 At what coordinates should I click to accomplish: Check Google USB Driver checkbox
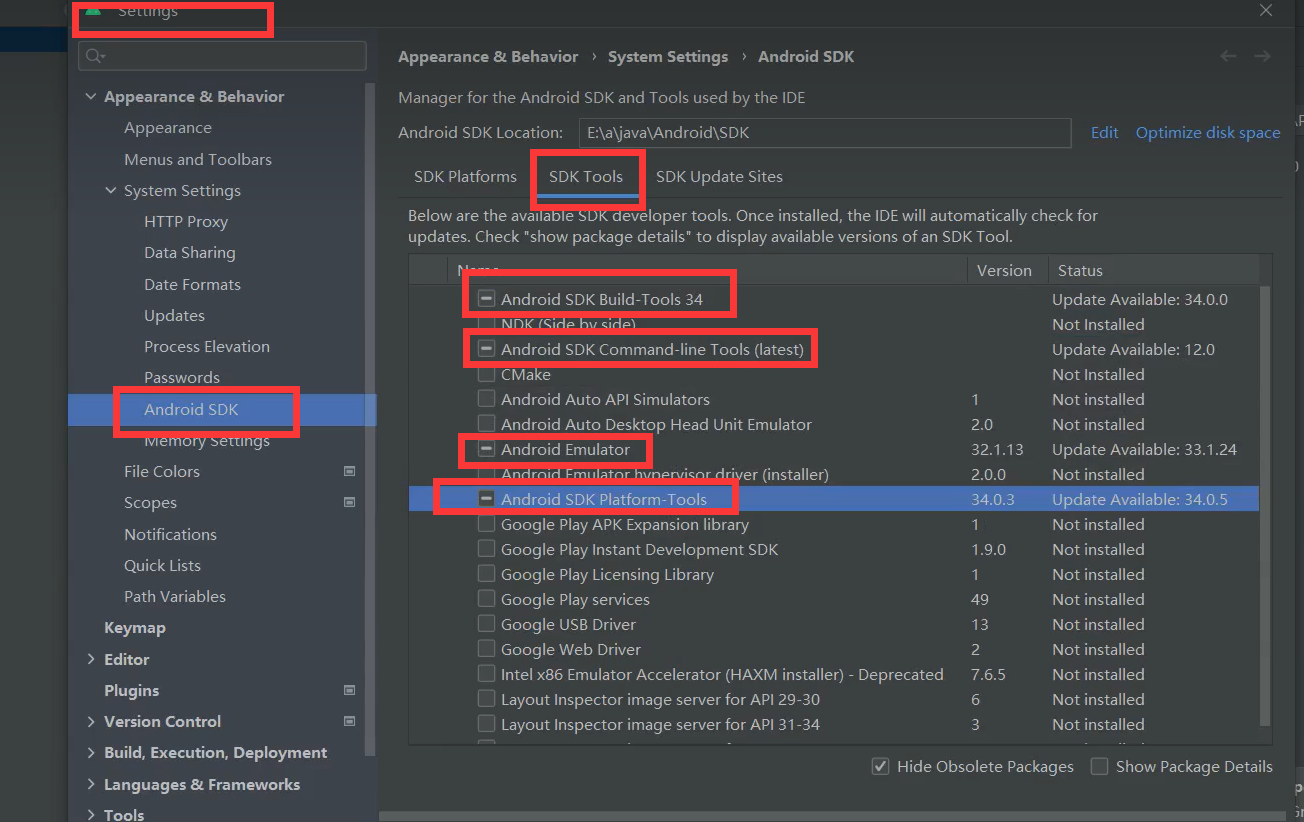pos(486,624)
